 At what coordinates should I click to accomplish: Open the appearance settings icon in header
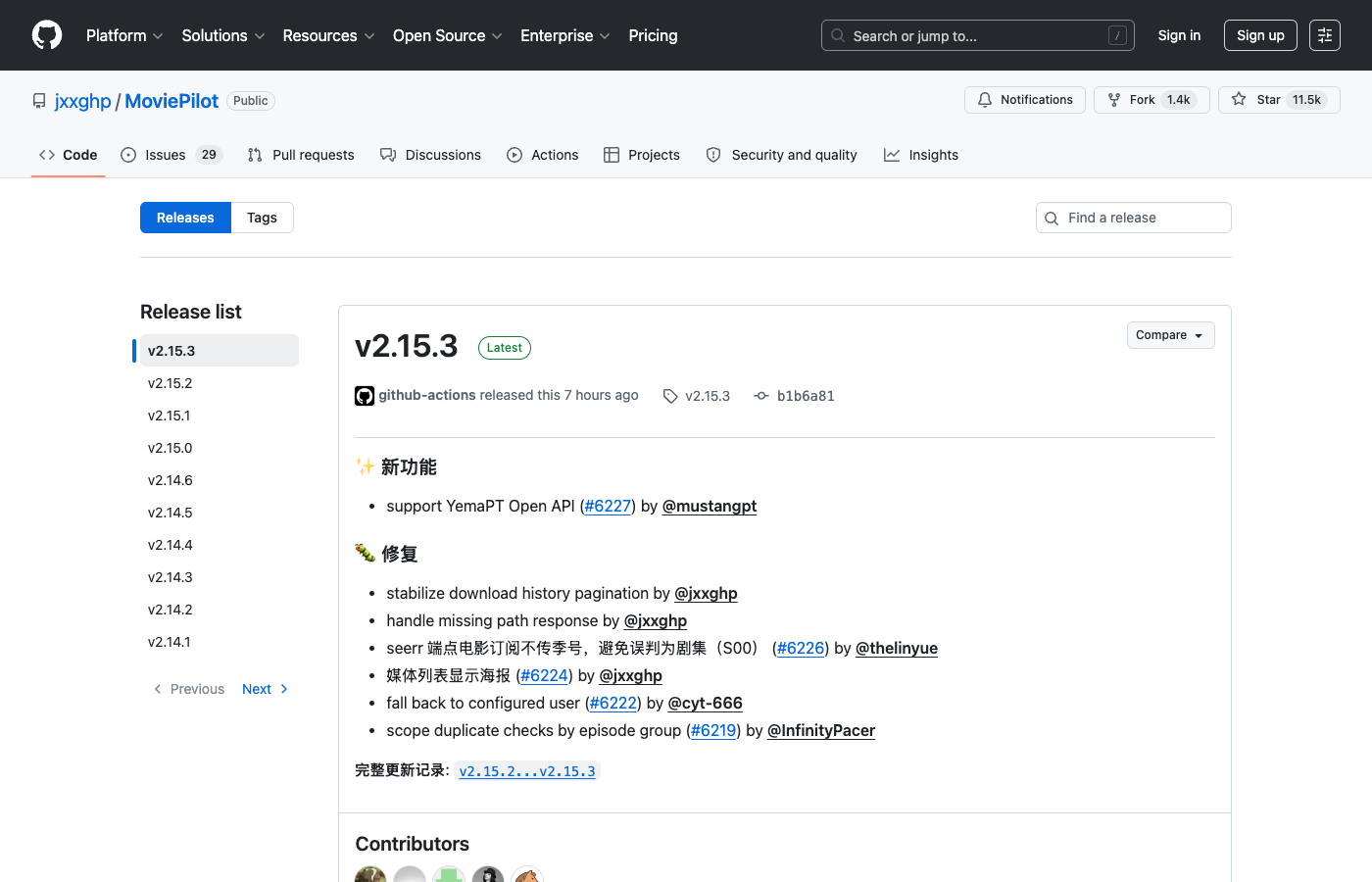click(1325, 35)
